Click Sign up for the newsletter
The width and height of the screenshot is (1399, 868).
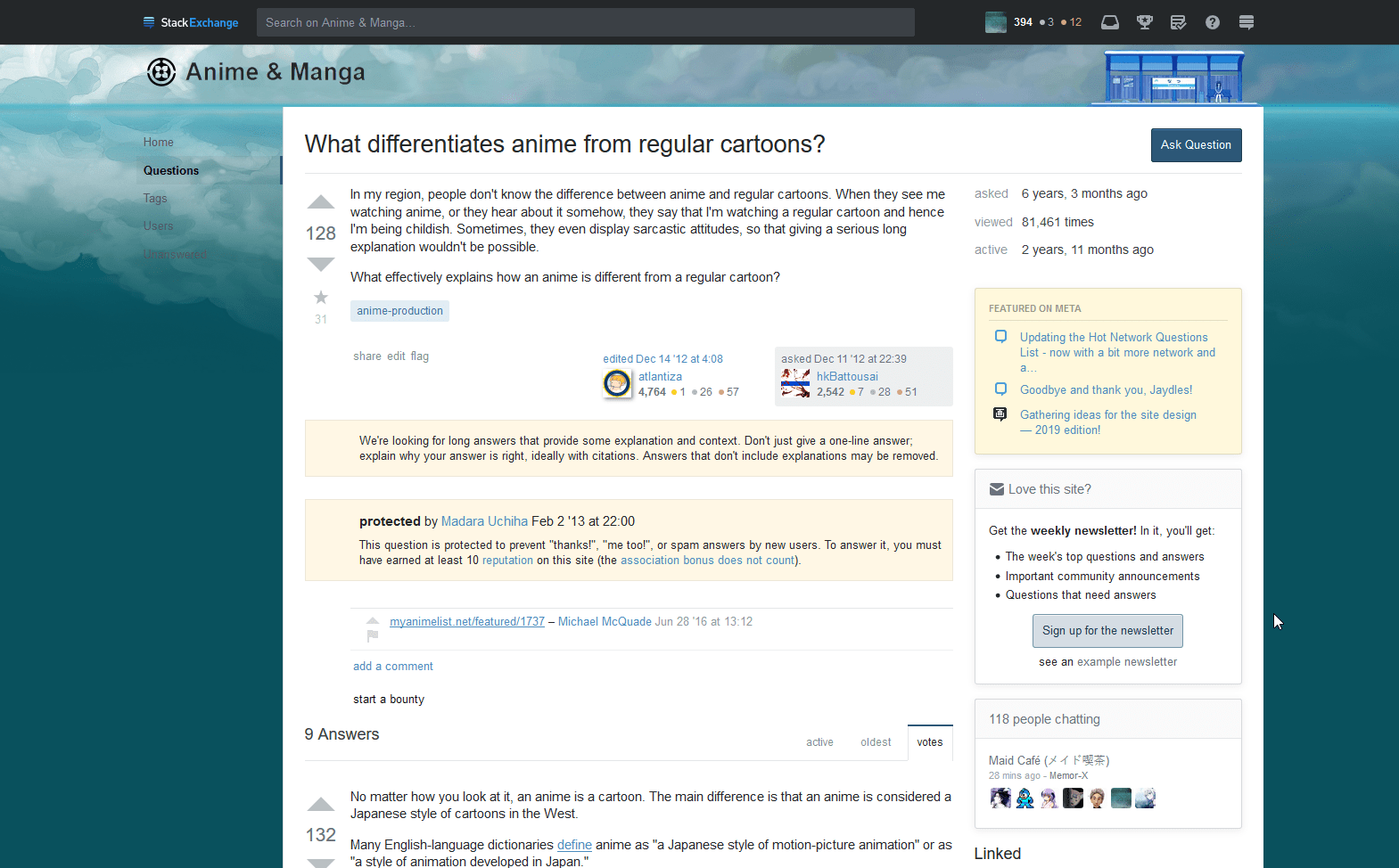1107,631
